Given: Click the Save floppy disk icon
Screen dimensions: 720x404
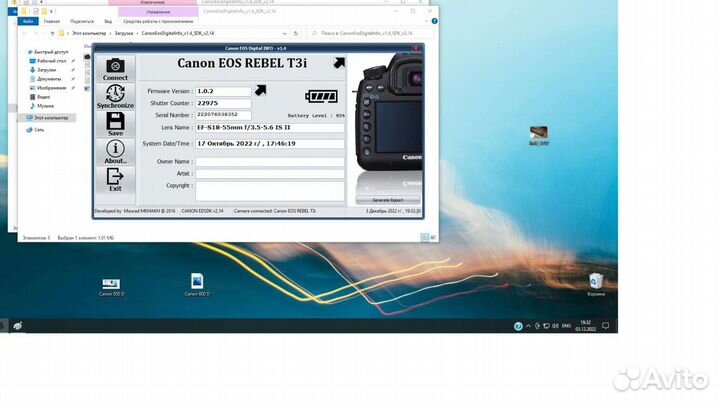Looking at the screenshot, I should pos(115,123).
